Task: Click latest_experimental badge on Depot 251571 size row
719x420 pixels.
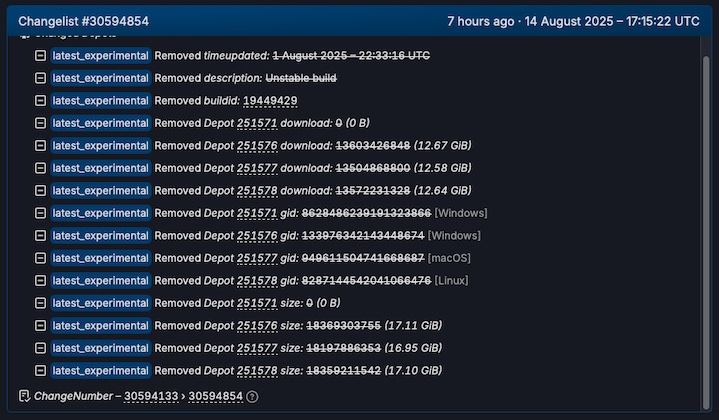Action: [x=100, y=303]
